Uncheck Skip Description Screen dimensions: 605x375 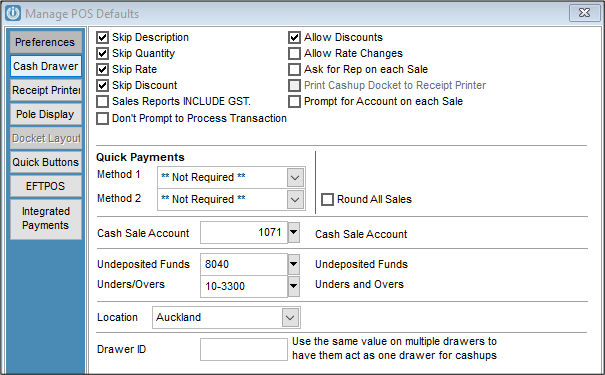(102, 37)
